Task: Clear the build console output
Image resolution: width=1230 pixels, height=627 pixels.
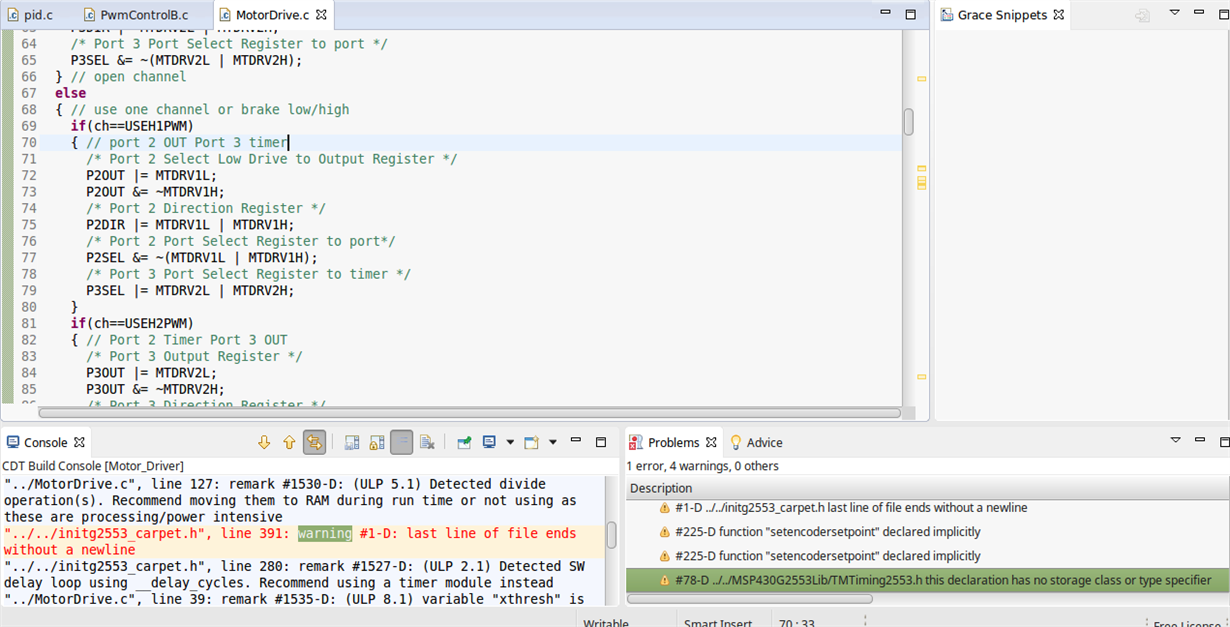Action: pos(427,442)
